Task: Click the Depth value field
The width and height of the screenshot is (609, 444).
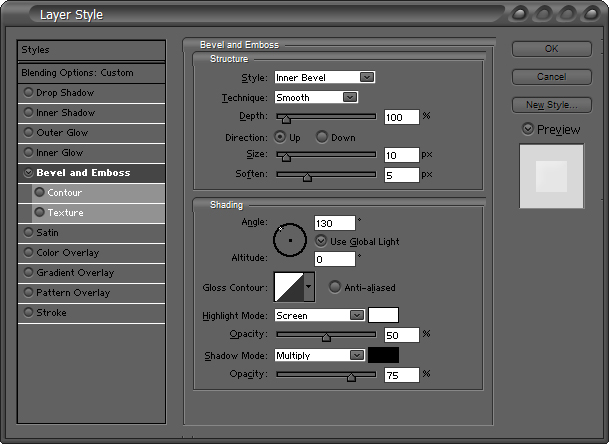Action: [x=402, y=117]
